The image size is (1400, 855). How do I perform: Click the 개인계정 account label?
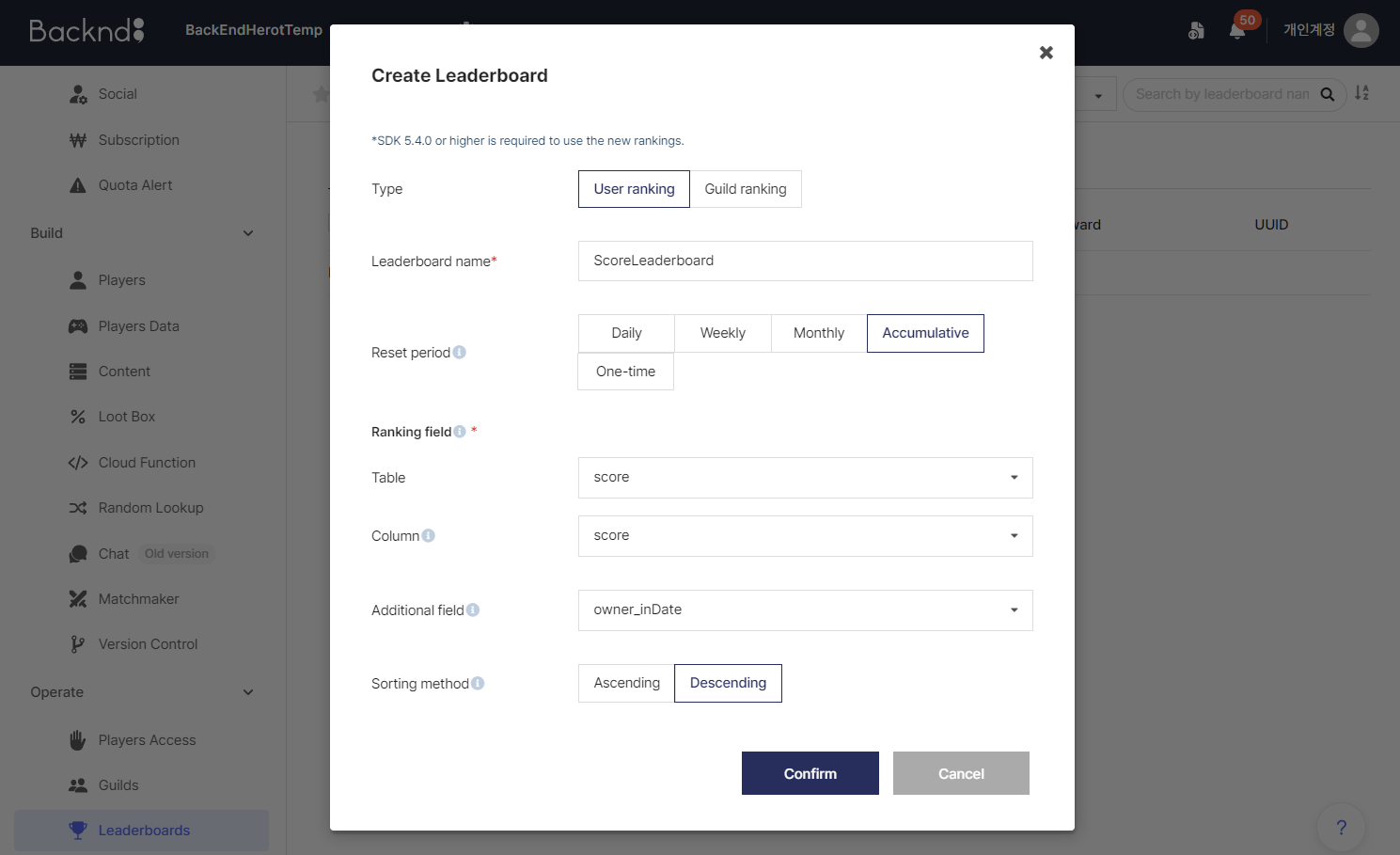pos(1309,30)
